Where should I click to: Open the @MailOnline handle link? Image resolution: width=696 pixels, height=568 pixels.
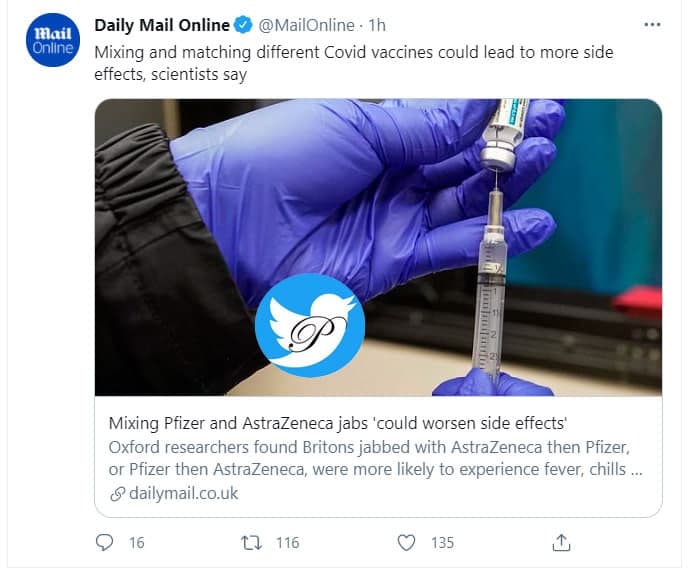click(x=307, y=25)
